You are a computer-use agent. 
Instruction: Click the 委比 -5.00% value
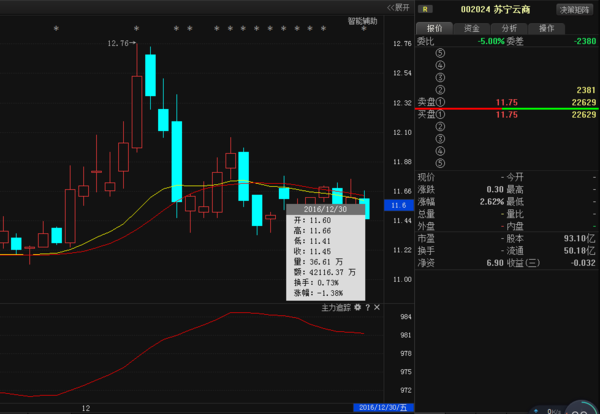pos(491,41)
